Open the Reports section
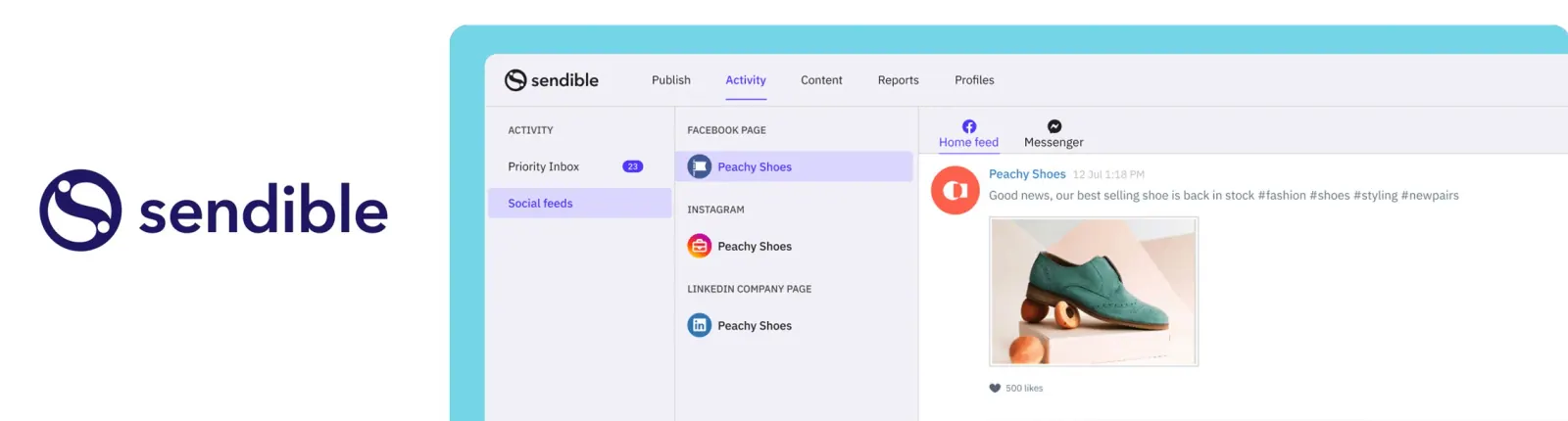This screenshot has height=421, width=1568. point(899,80)
